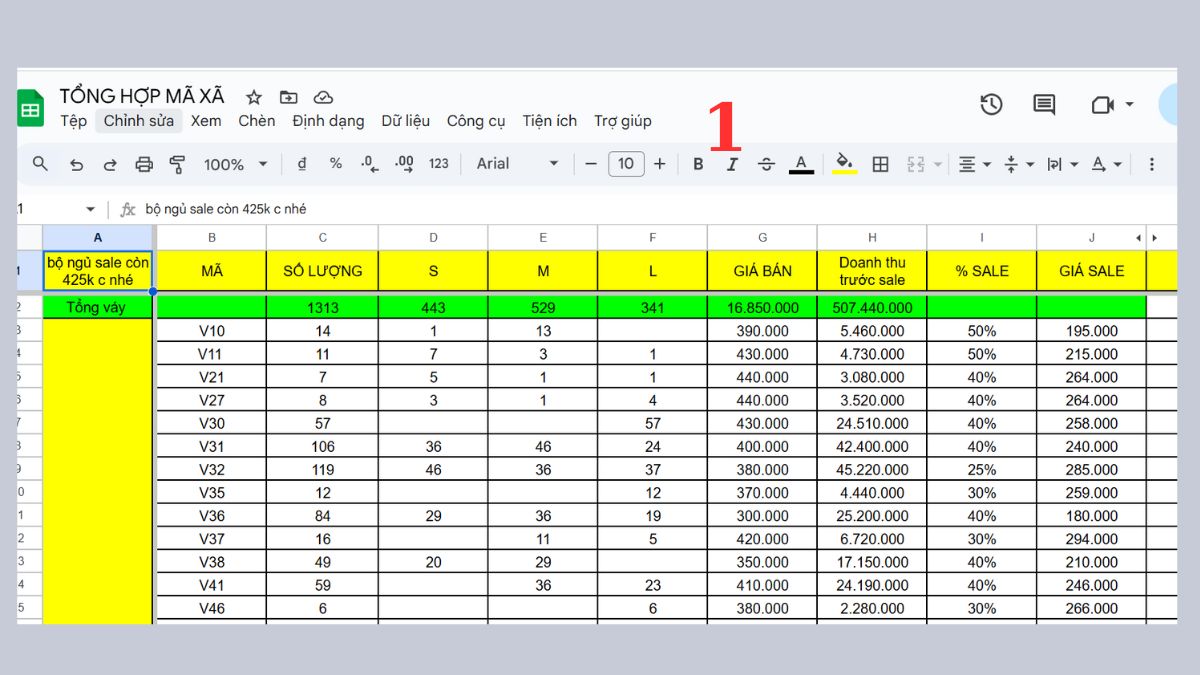Select the 25% sale cell
Screen dimensions: 1200x675
point(982,470)
